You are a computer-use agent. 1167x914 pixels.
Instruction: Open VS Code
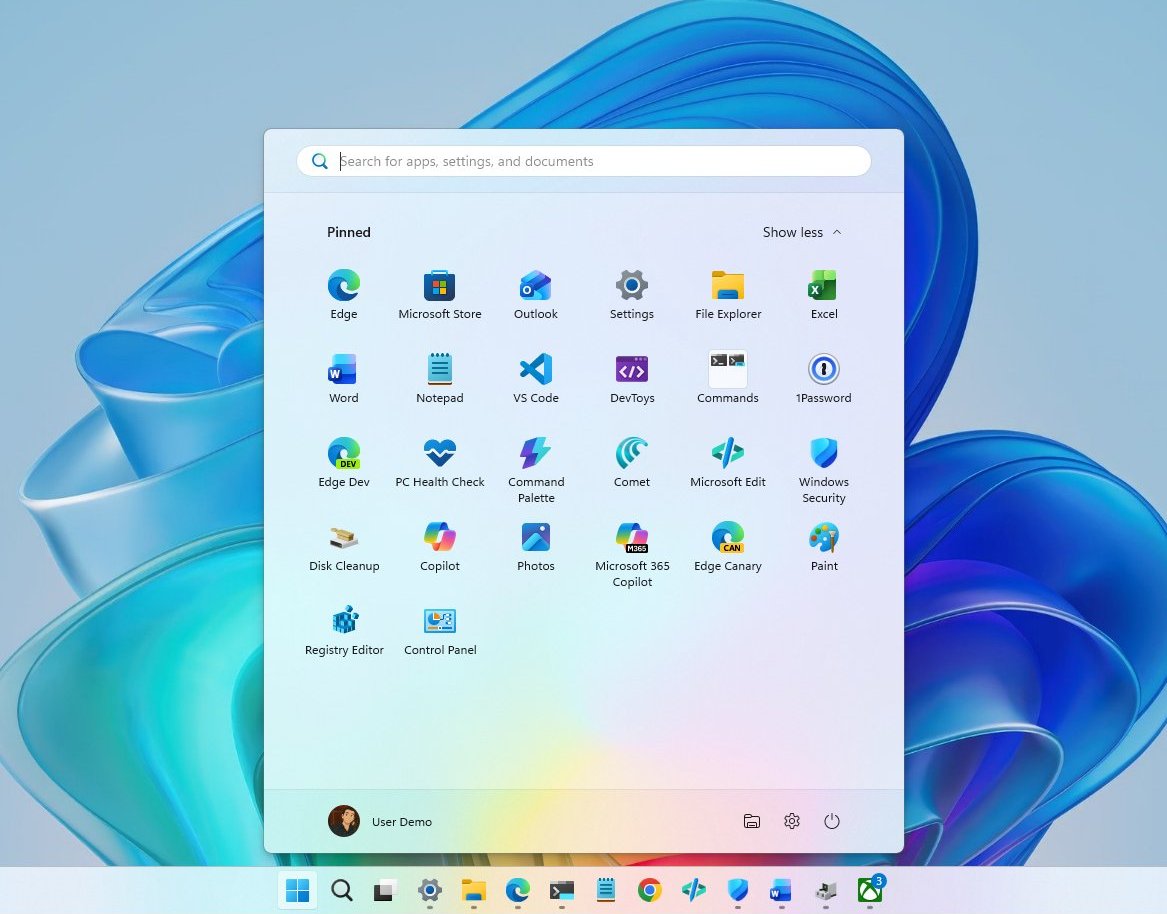pos(535,369)
